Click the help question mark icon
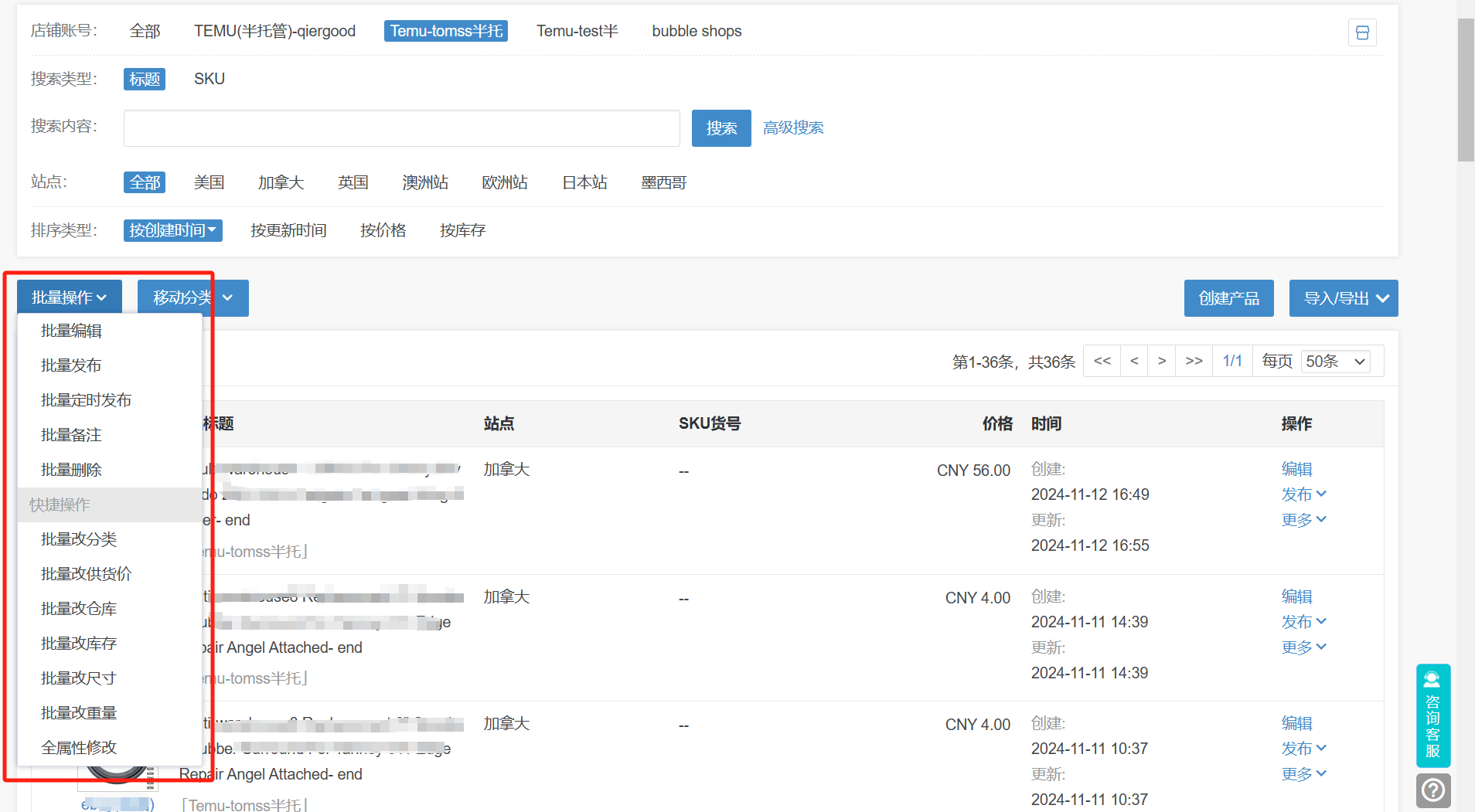 (x=1432, y=790)
